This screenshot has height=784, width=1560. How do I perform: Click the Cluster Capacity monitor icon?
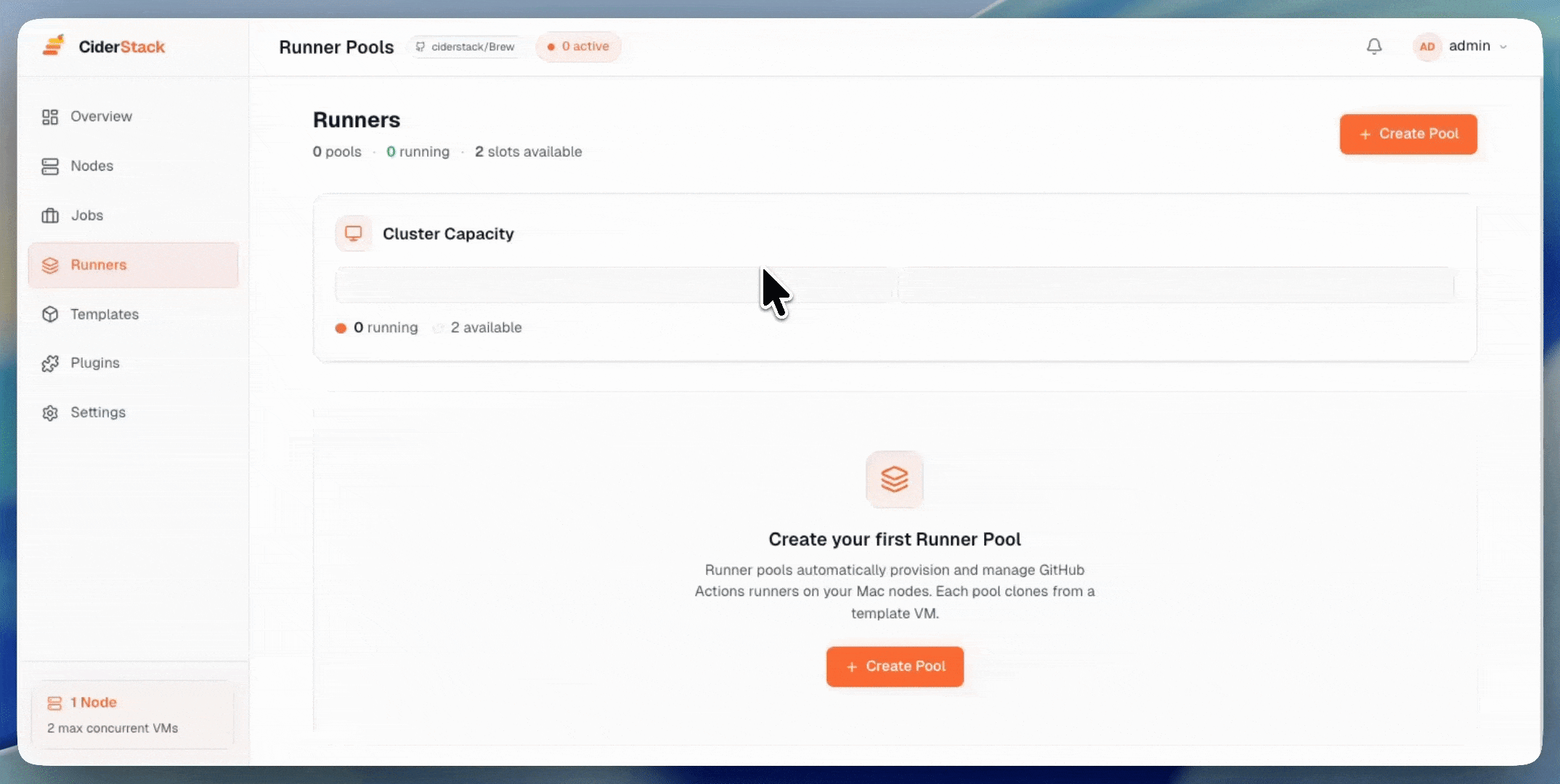(x=354, y=233)
